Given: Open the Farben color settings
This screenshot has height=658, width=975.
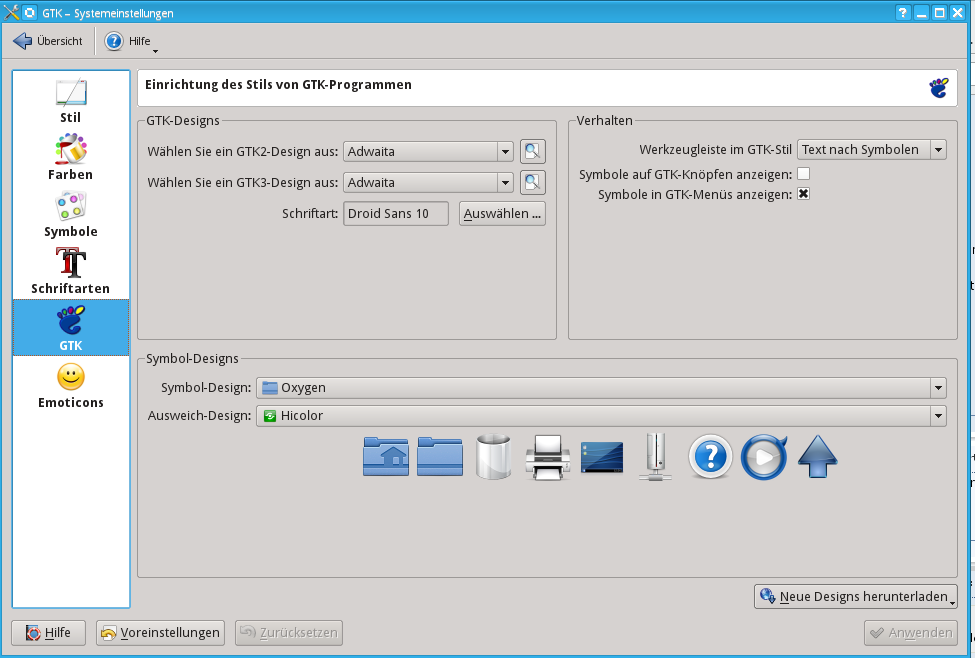Looking at the screenshot, I should click(71, 158).
